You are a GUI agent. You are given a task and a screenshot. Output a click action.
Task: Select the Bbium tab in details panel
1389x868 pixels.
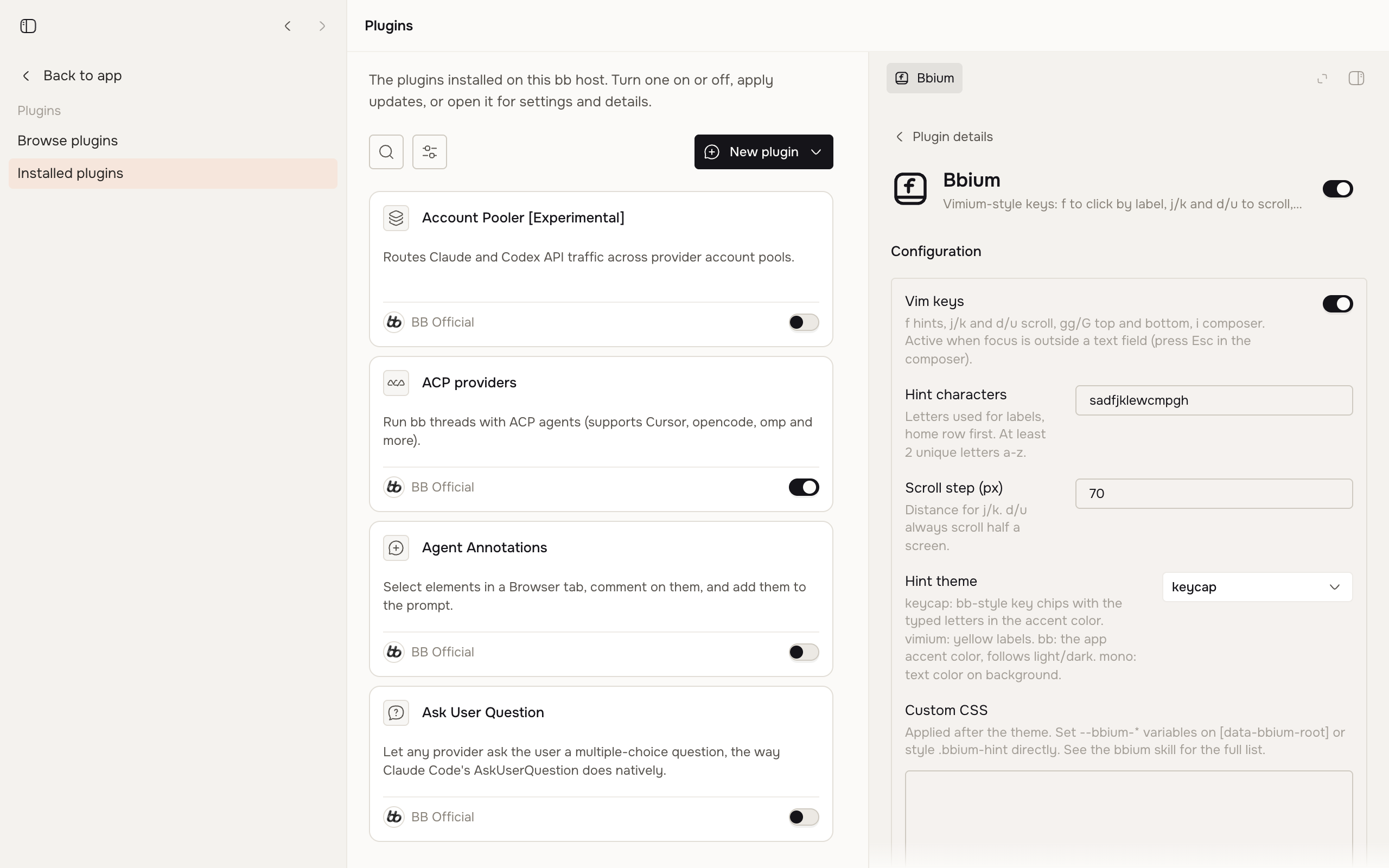pos(924,78)
